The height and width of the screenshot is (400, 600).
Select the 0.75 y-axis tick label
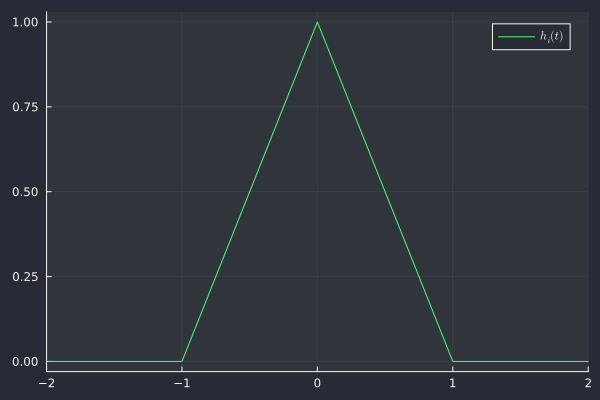pyautogui.click(x=26, y=107)
